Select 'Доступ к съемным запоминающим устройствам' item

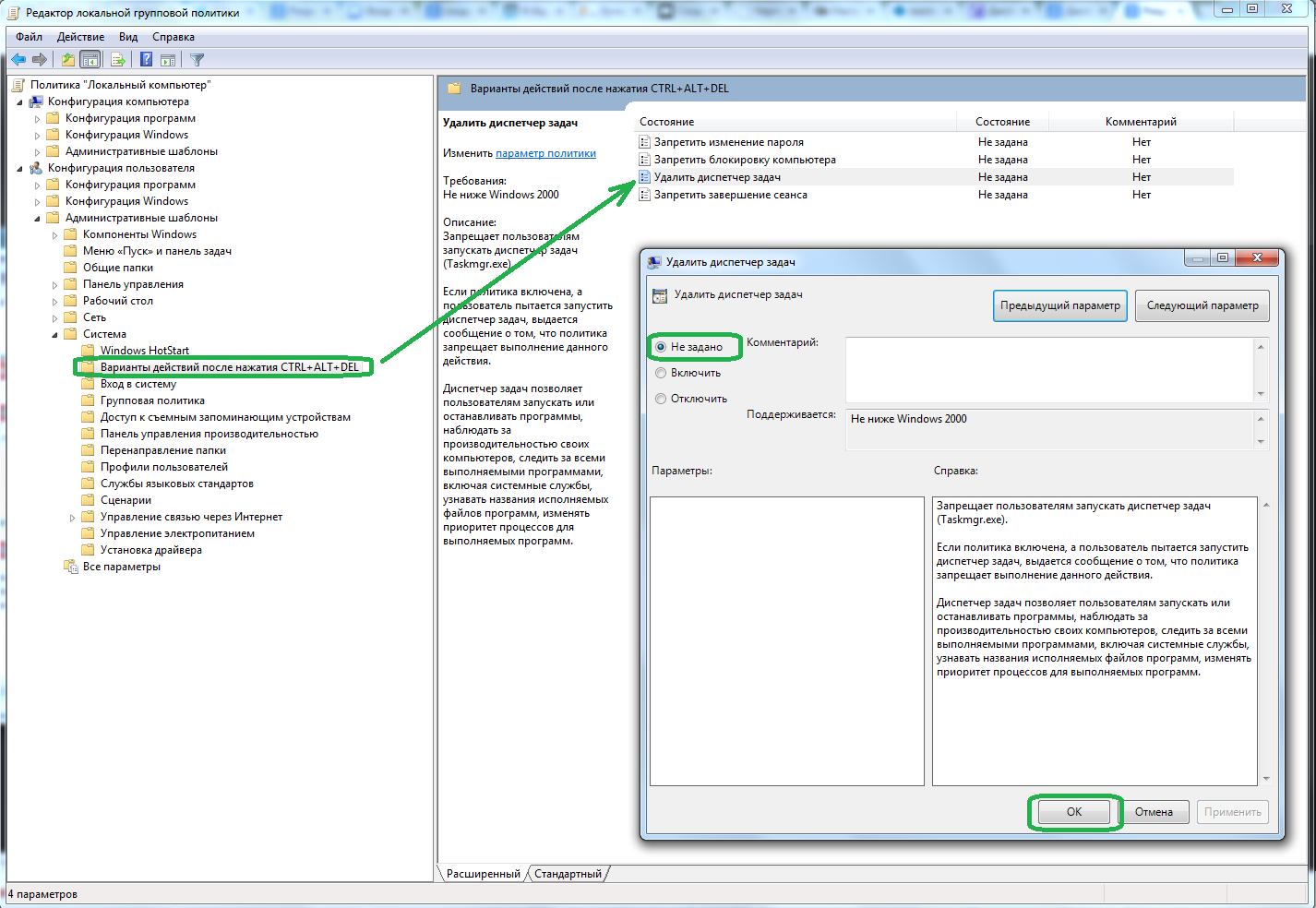click(225, 417)
